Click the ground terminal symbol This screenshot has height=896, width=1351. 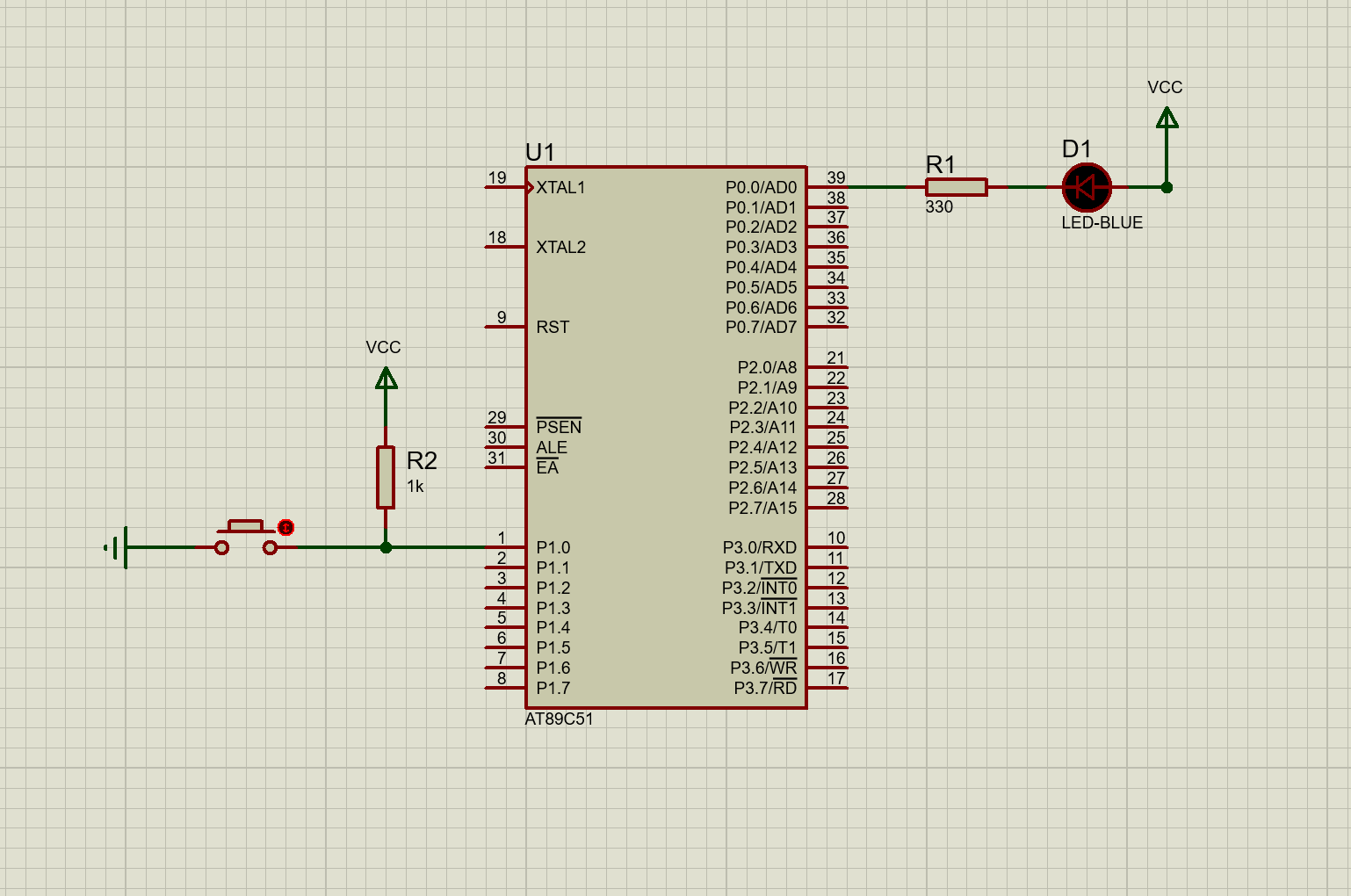pos(119,547)
